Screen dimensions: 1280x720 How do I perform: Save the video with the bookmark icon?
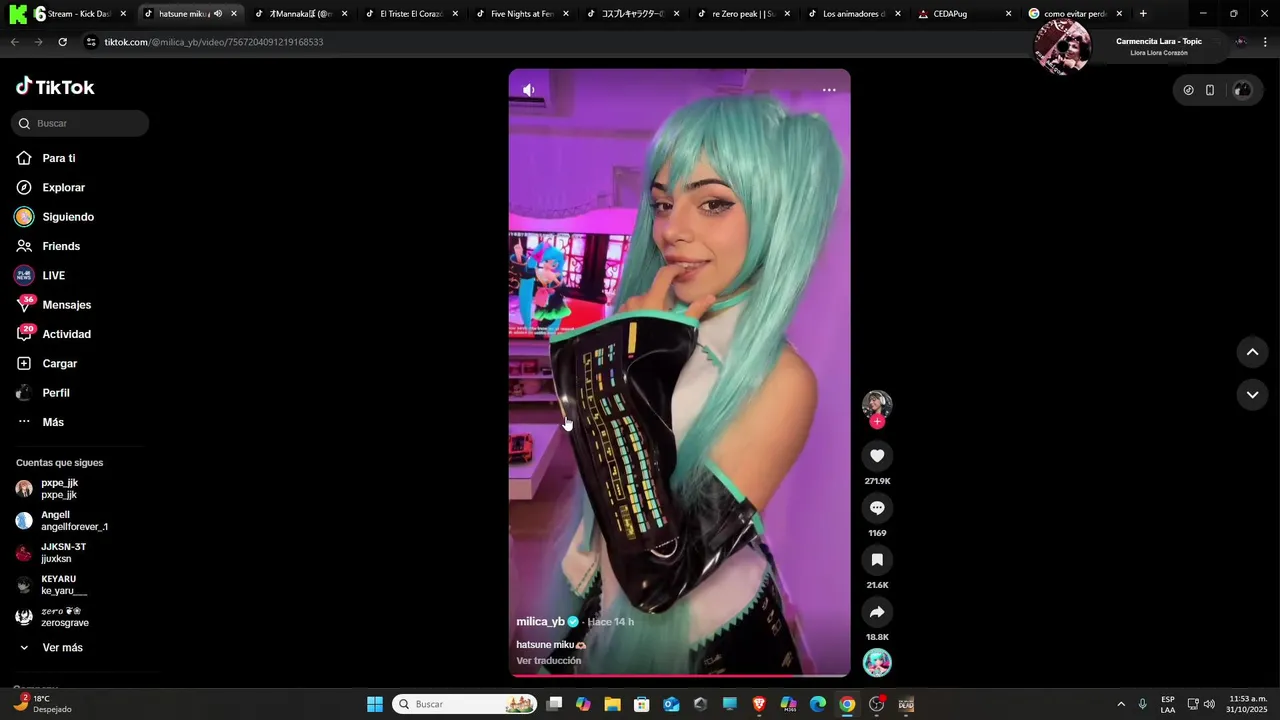pyautogui.click(x=877, y=560)
